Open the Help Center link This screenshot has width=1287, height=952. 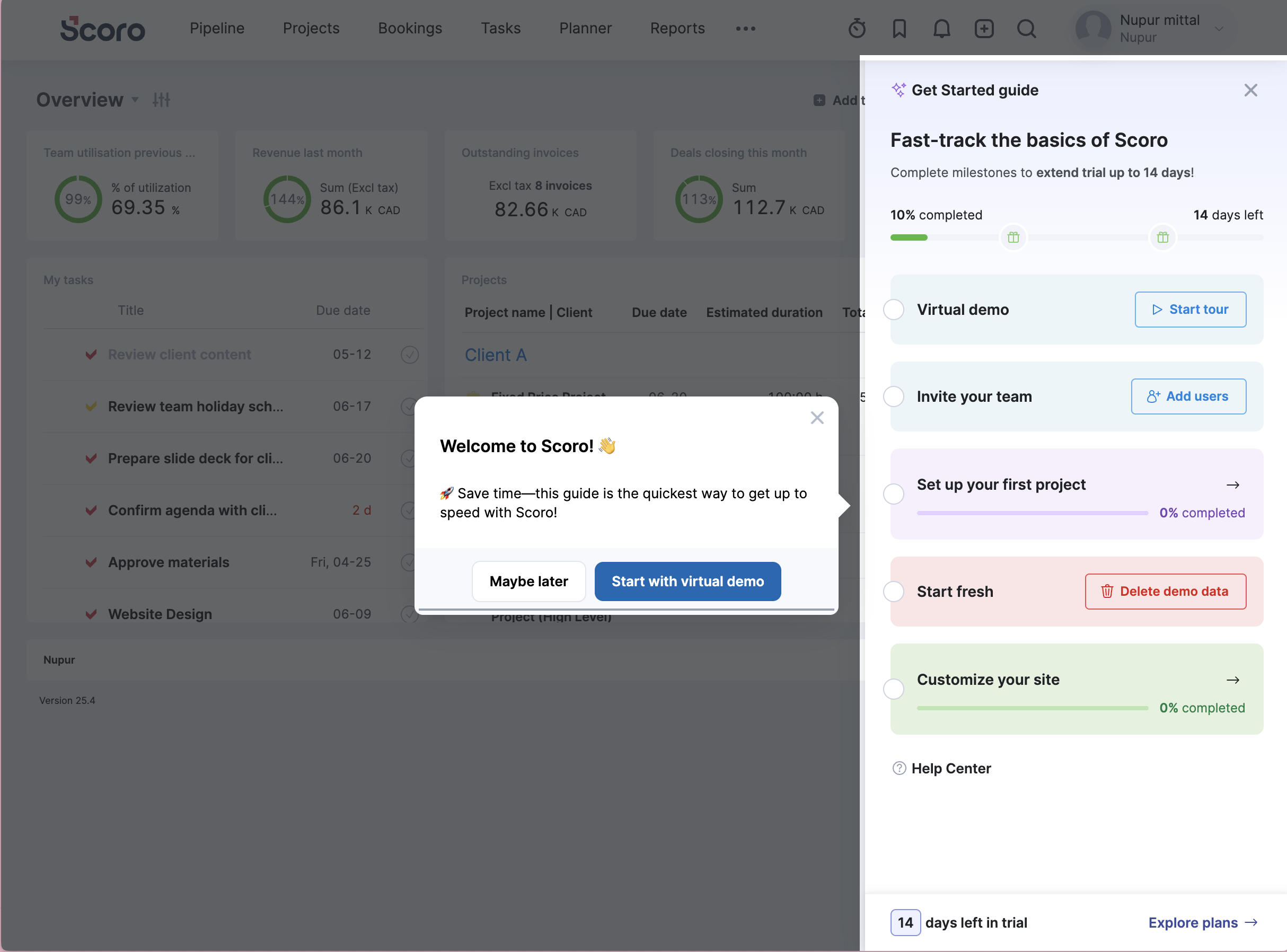(x=950, y=768)
